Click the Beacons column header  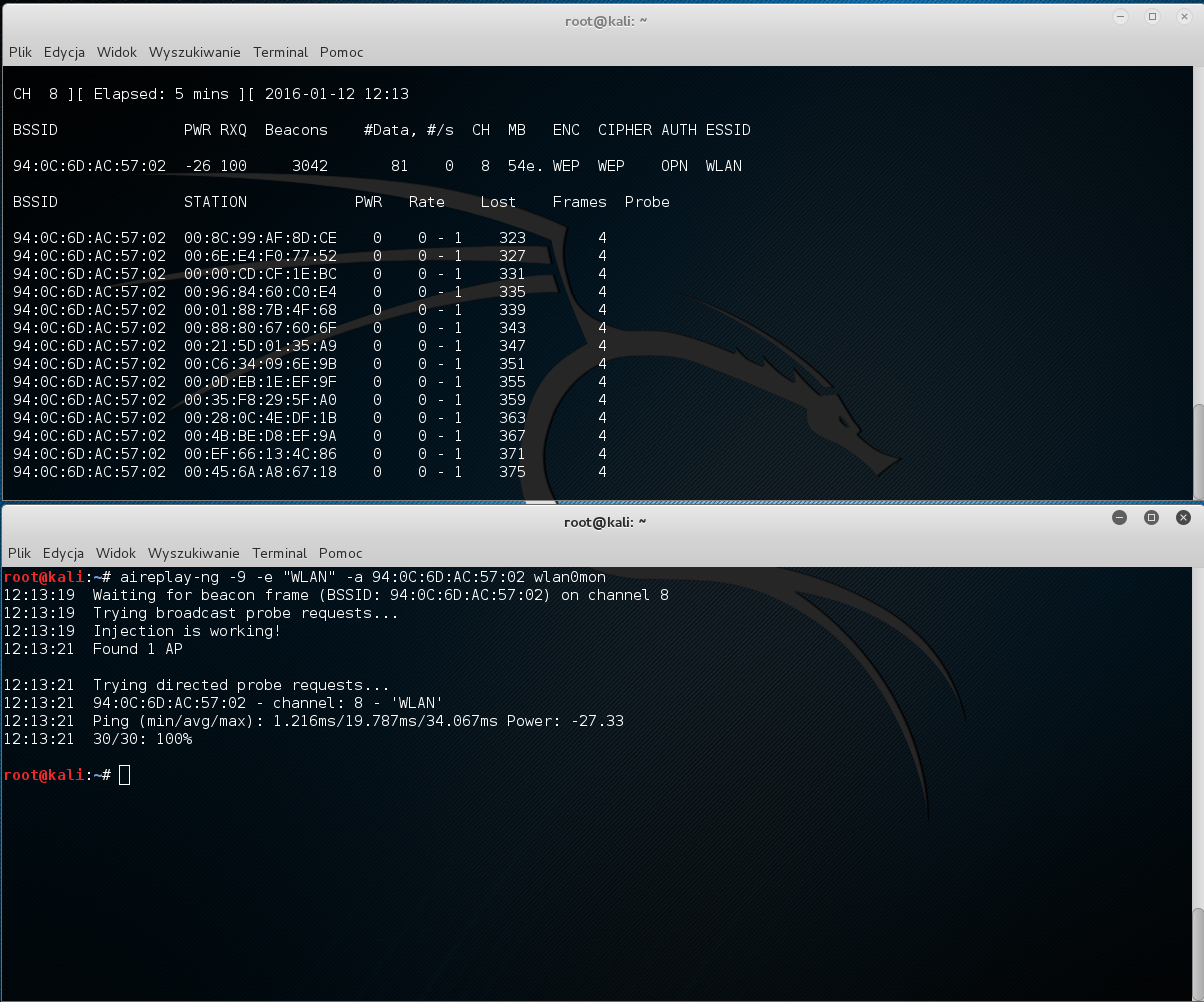click(296, 130)
